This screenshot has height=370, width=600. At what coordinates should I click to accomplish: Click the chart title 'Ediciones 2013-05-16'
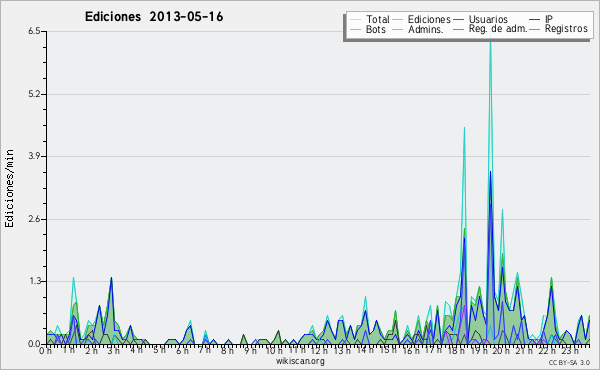(x=154, y=17)
